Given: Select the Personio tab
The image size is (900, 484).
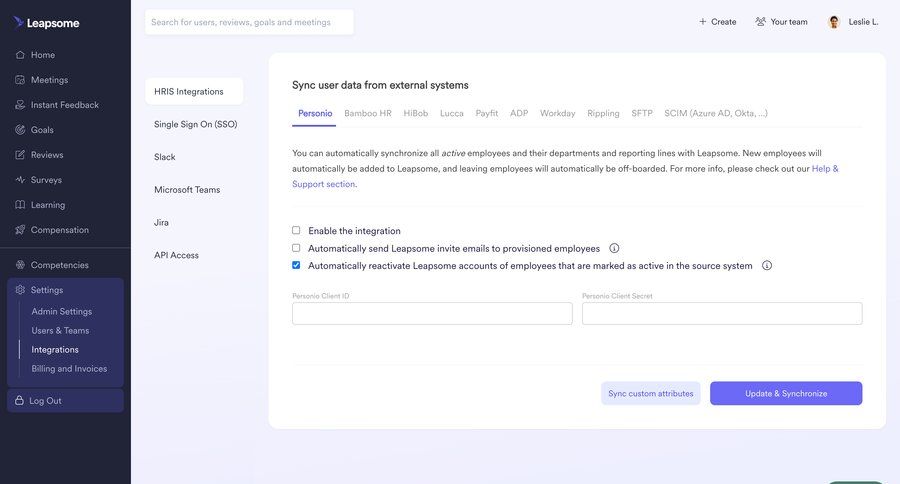Looking at the screenshot, I should tap(315, 113).
